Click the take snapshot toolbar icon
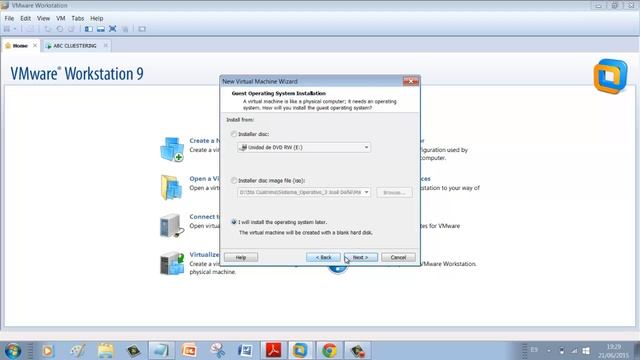The image size is (640, 360). pyautogui.click(x=48, y=29)
